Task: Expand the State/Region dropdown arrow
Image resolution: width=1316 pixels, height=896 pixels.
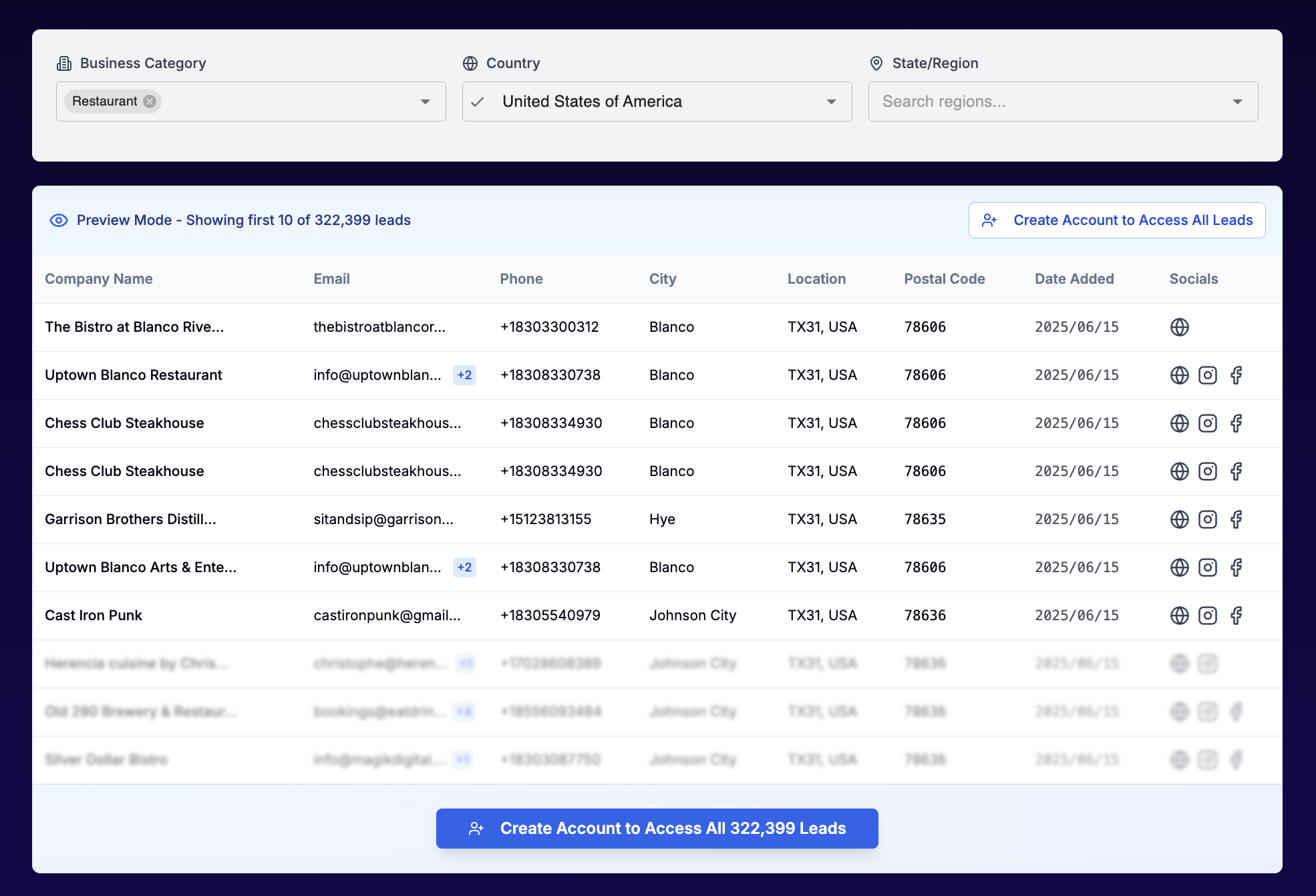Action: click(1237, 101)
